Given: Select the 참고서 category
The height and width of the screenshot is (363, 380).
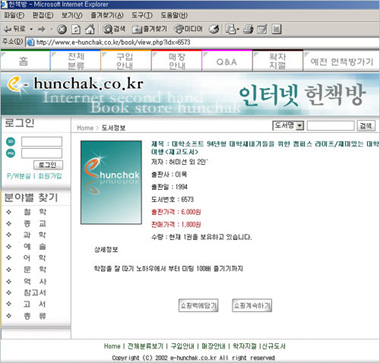Looking at the screenshot, I should 35,293.
